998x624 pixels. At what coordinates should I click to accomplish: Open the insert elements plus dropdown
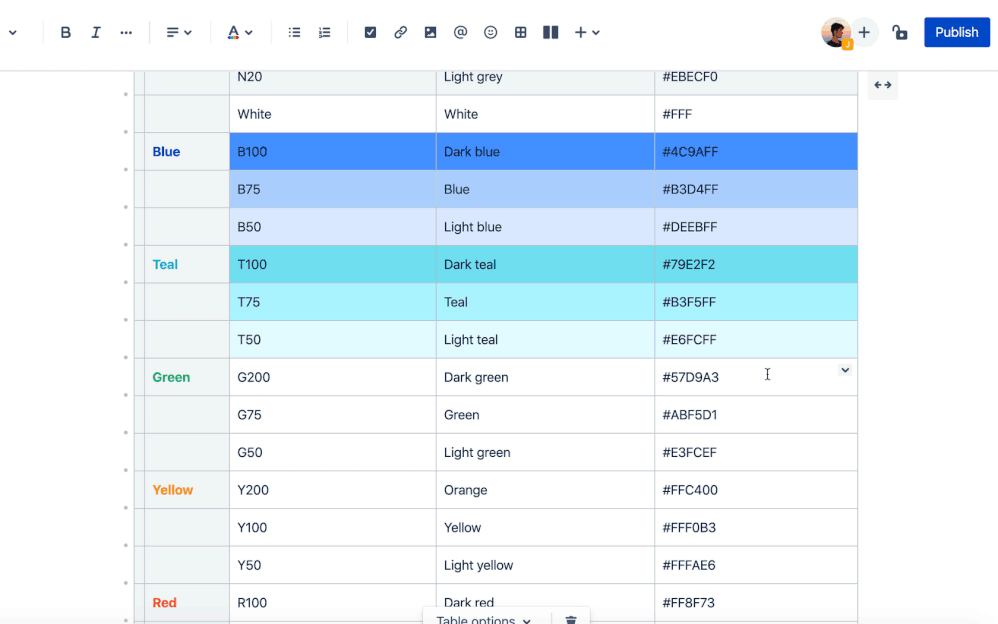[x=586, y=32]
